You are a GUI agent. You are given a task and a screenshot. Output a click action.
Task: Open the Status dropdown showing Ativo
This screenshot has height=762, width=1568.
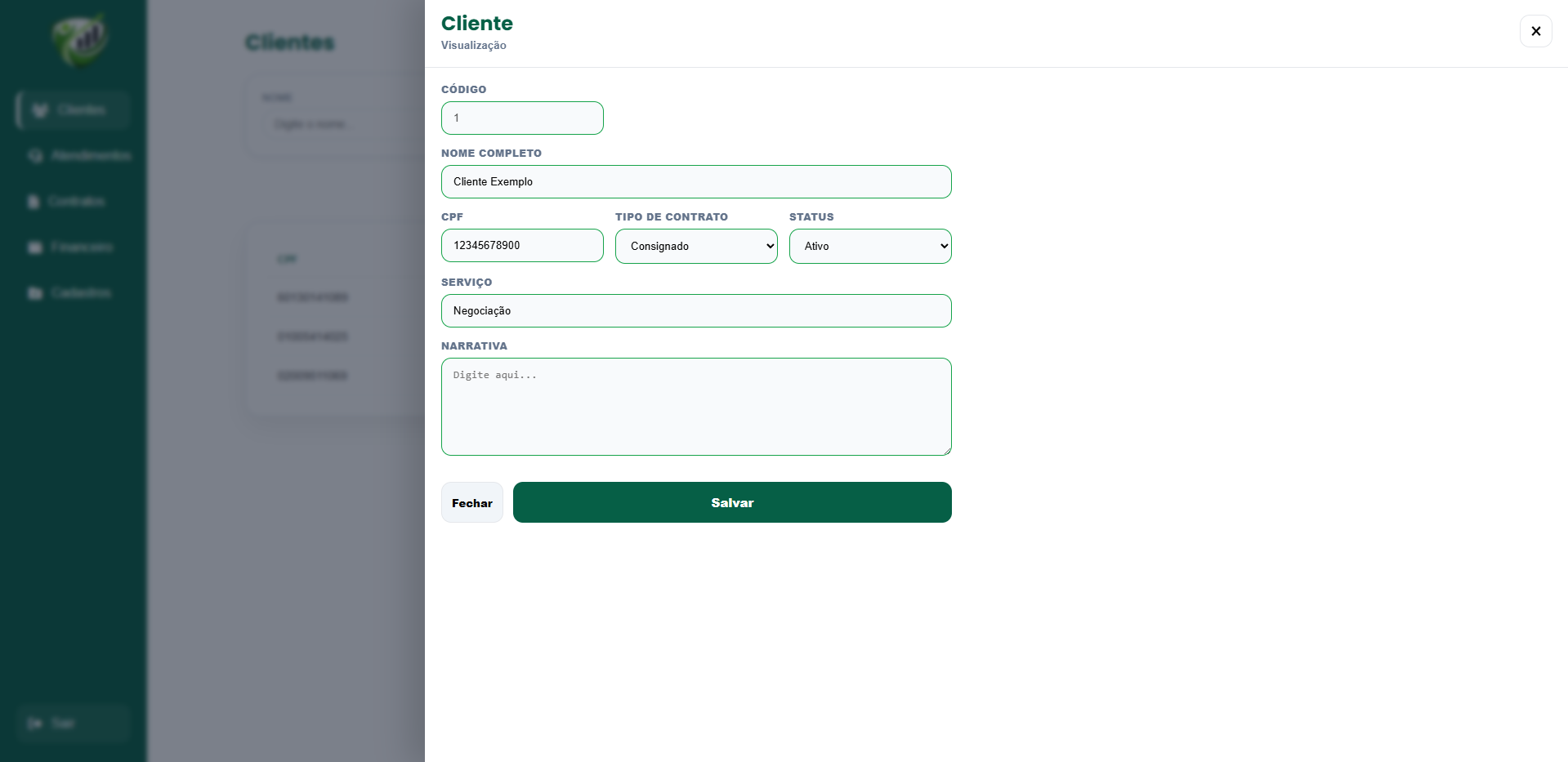pyautogui.click(x=870, y=246)
